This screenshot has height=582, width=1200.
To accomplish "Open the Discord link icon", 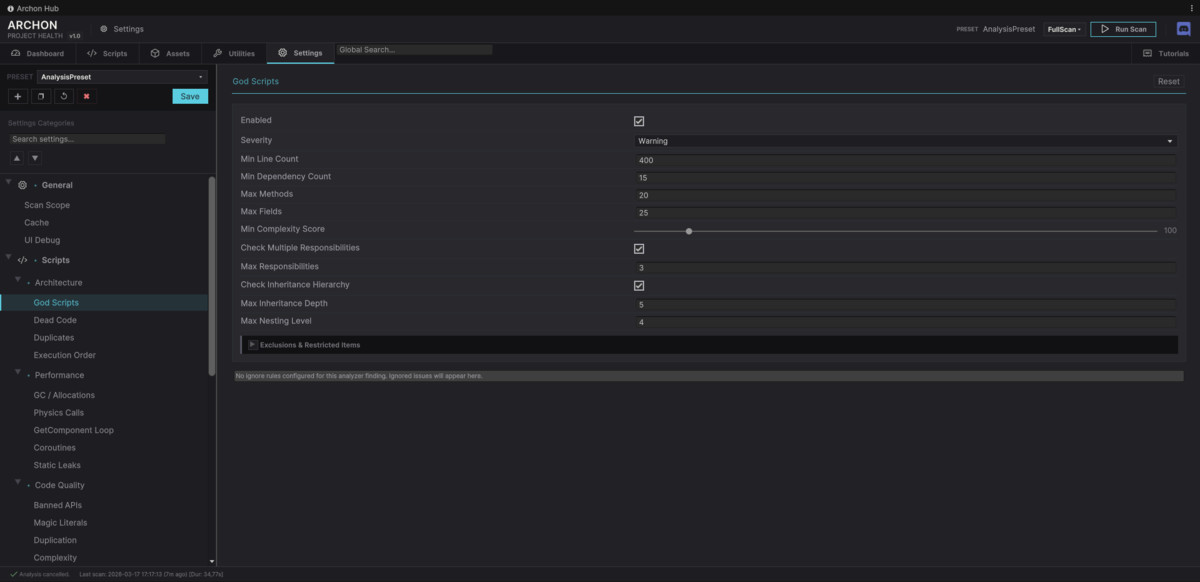I will 1183,29.
